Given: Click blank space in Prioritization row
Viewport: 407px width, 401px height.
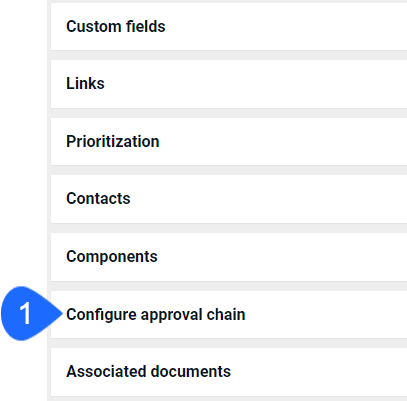Looking at the screenshot, I should [x=283, y=141].
